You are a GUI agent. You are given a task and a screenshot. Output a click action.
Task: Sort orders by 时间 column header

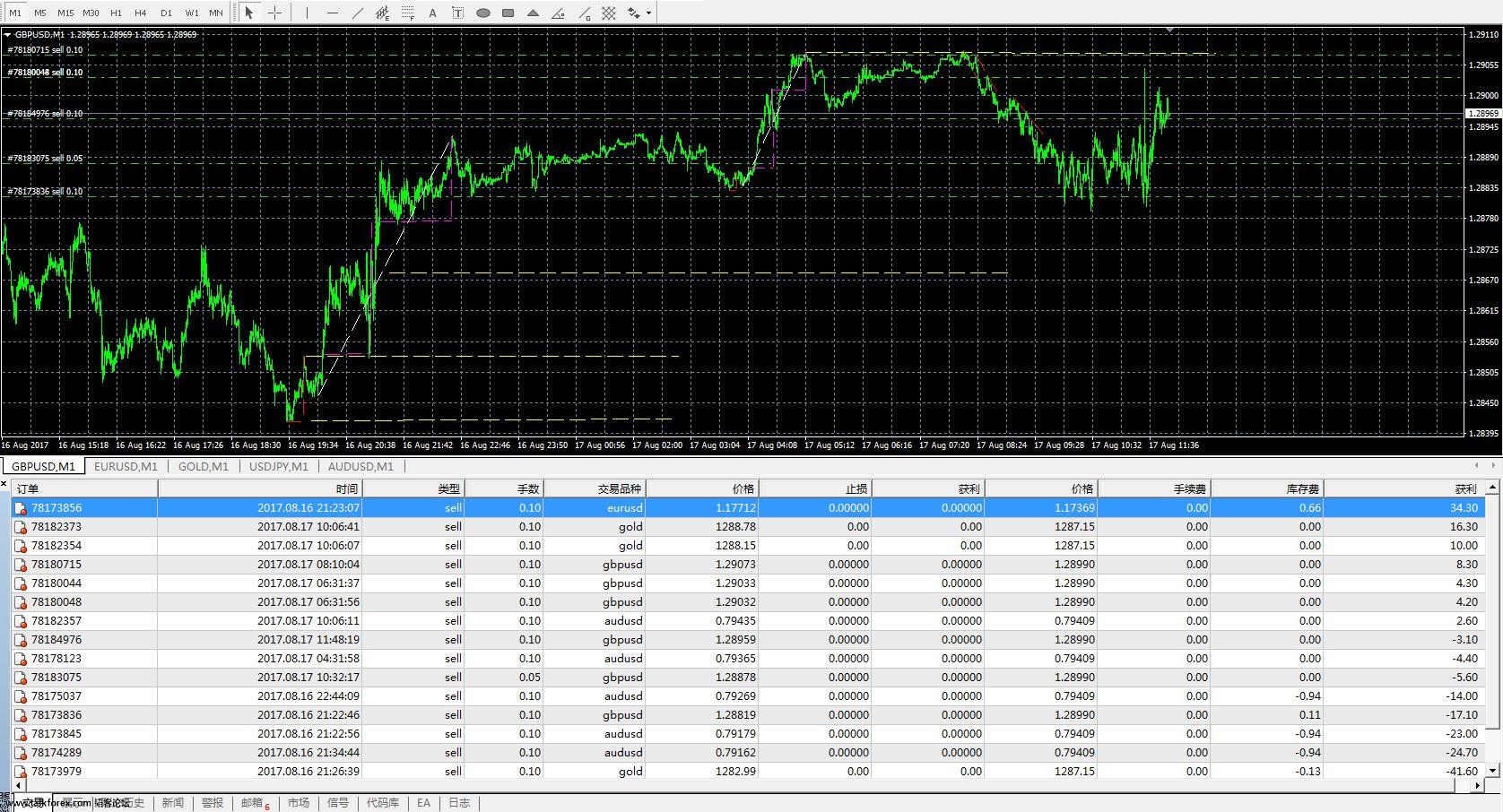[x=260, y=488]
